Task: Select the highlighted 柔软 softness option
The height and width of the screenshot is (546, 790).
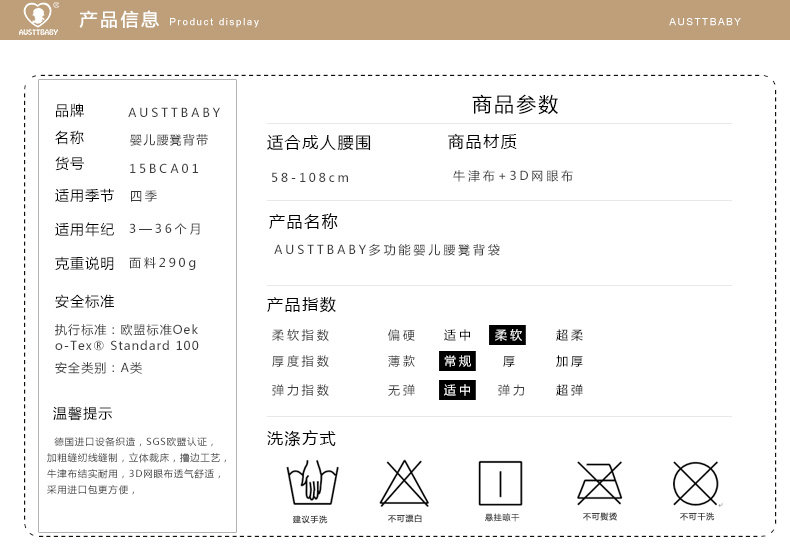Action: point(507,335)
